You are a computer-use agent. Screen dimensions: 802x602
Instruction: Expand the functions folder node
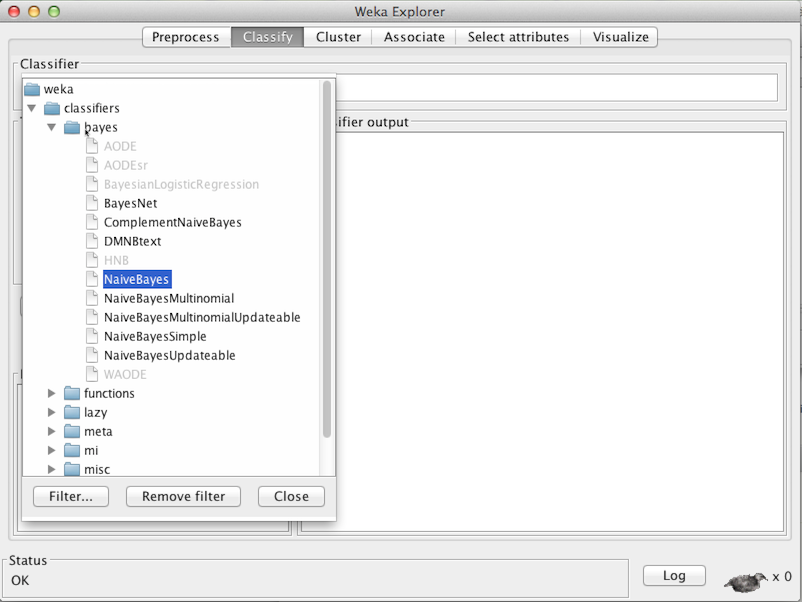[x=52, y=393]
